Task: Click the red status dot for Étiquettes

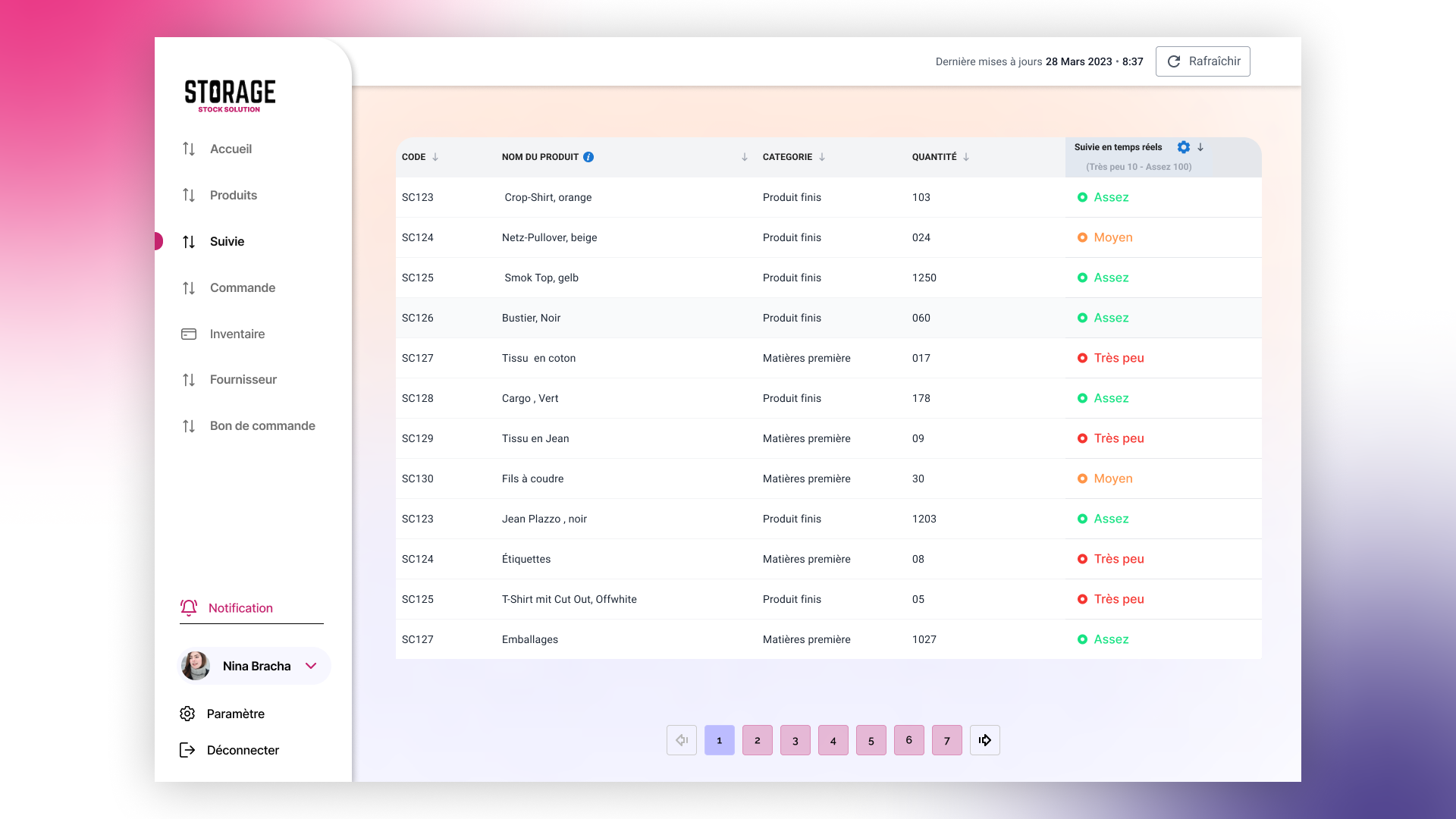Action: click(1082, 559)
